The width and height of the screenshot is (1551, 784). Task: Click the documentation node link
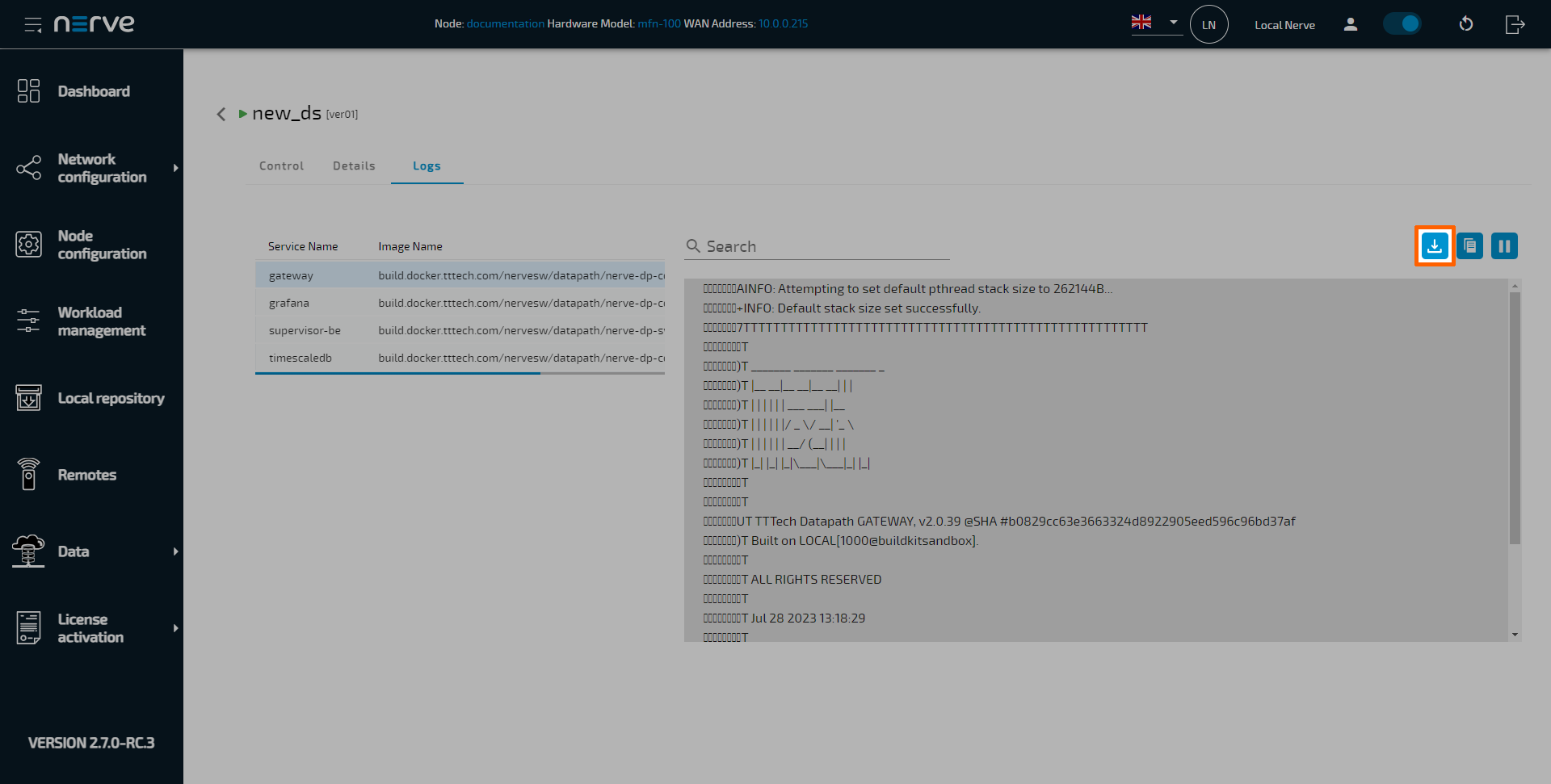(505, 24)
